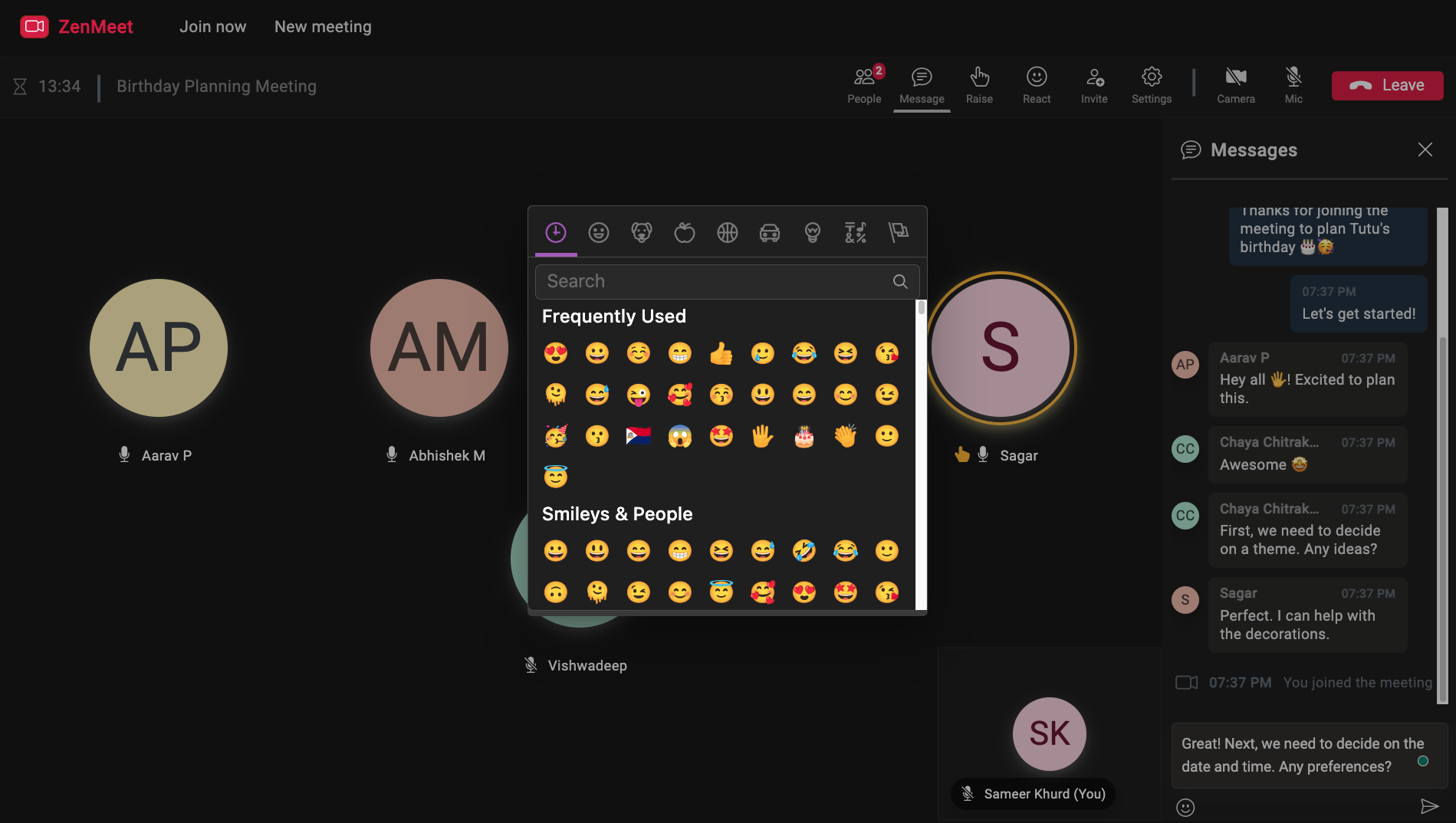Screen dimensions: 1456x823
Task: Leave the meeting
Action: coord(1387,85)
